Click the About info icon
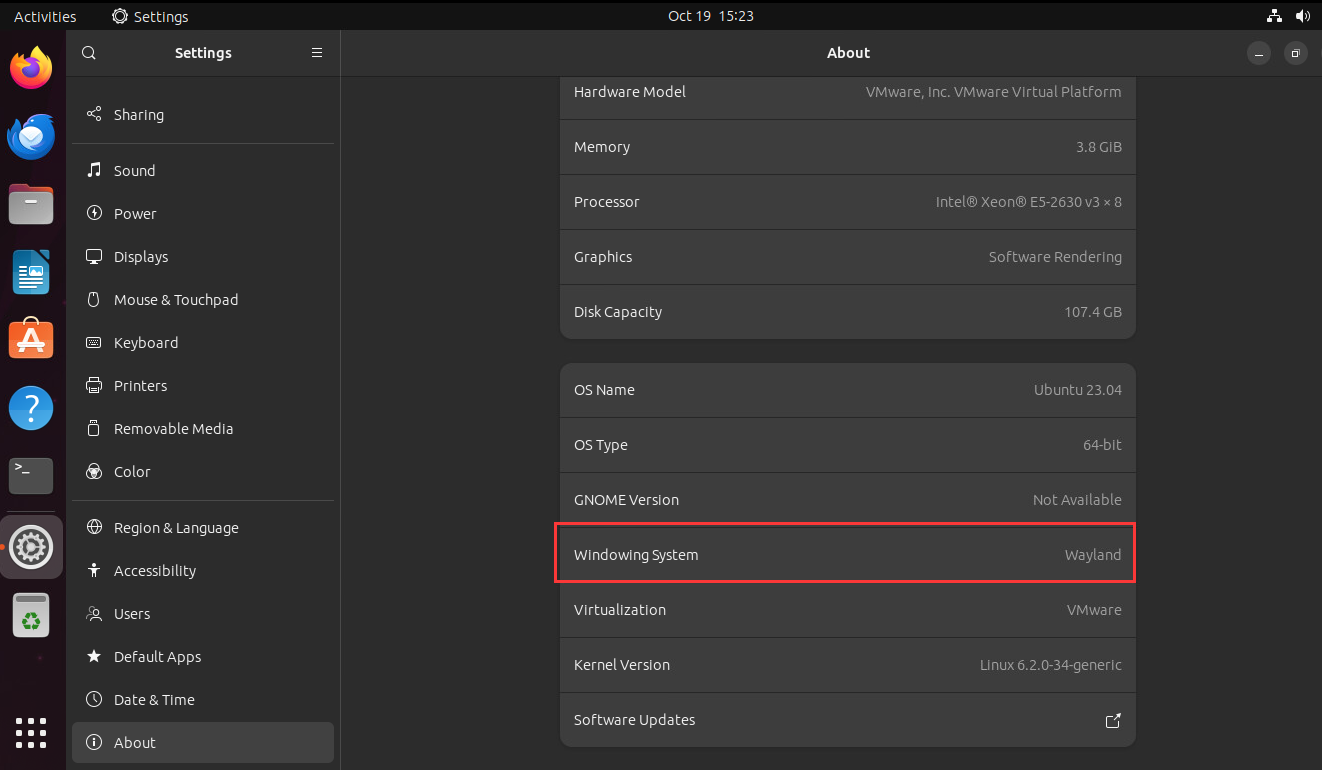 click(x=94, y=742)
